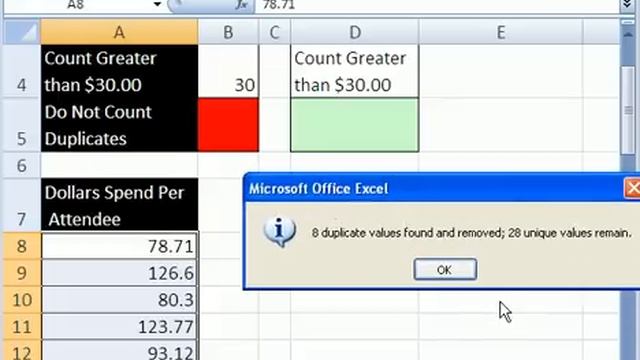Select cell with value 93.12
Image resolution: width=640 pixels, height=360 pixels.
click(119, 350)
